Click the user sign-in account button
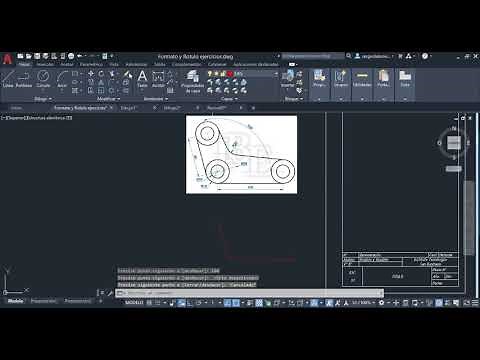This screenshot has height=360, width=480. pyautogui.click(x=374, y=56)
